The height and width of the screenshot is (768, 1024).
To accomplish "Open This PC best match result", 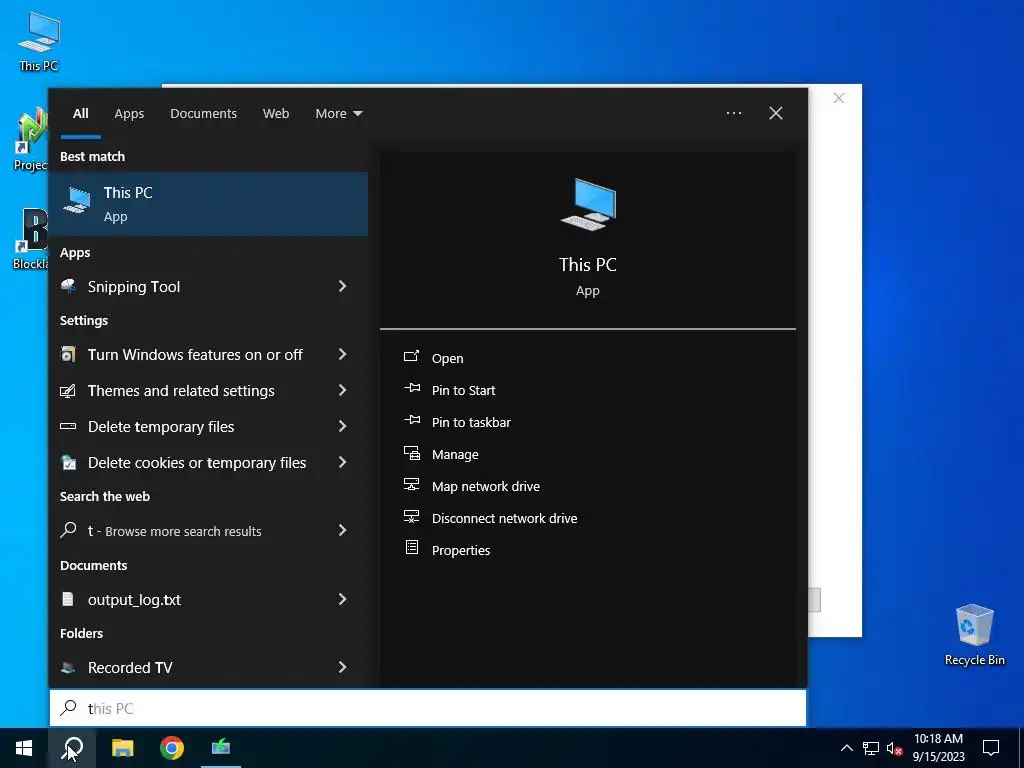I will [x=208, y=204].
